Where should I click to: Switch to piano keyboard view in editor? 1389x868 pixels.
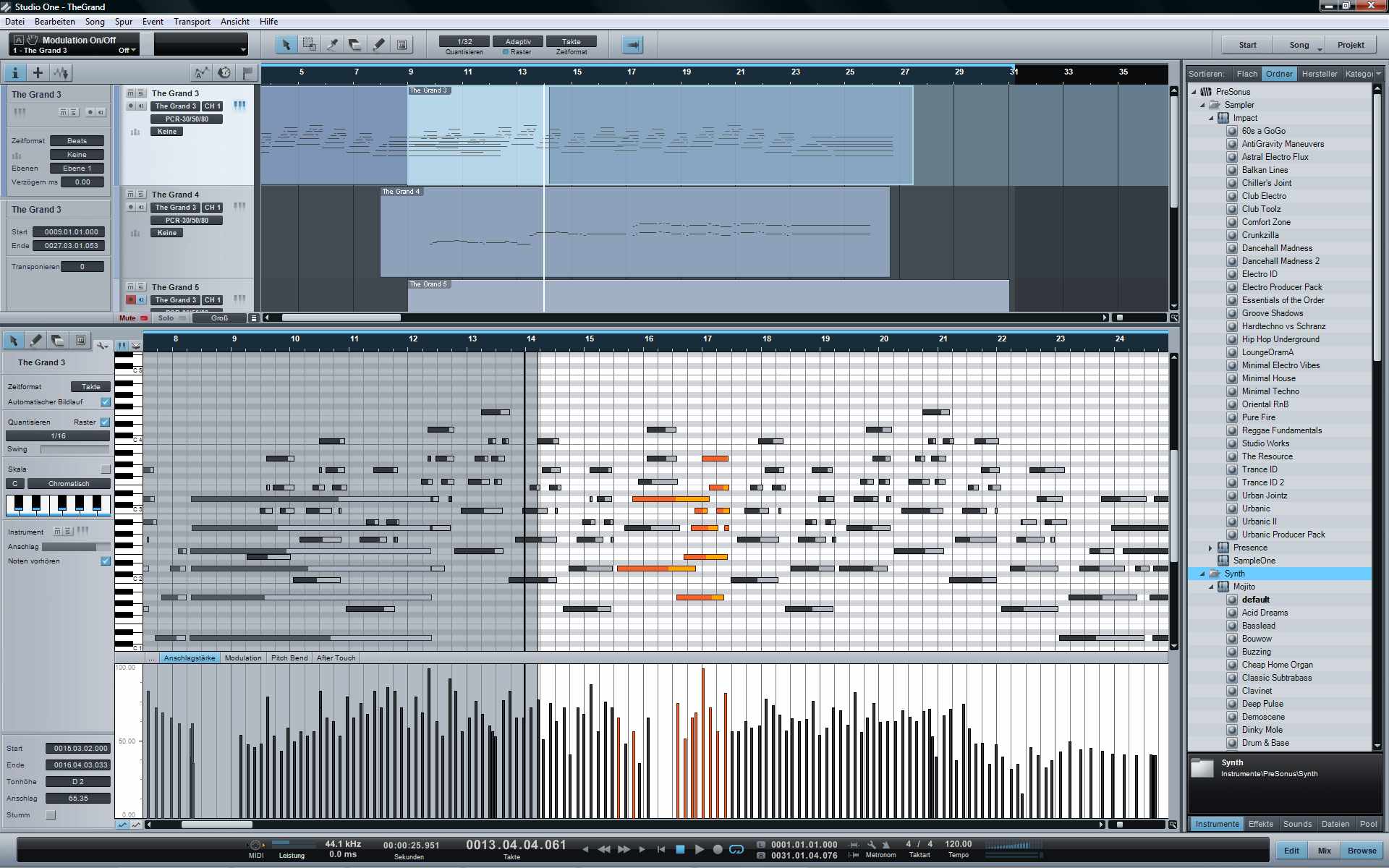click(x=122, y=346)
